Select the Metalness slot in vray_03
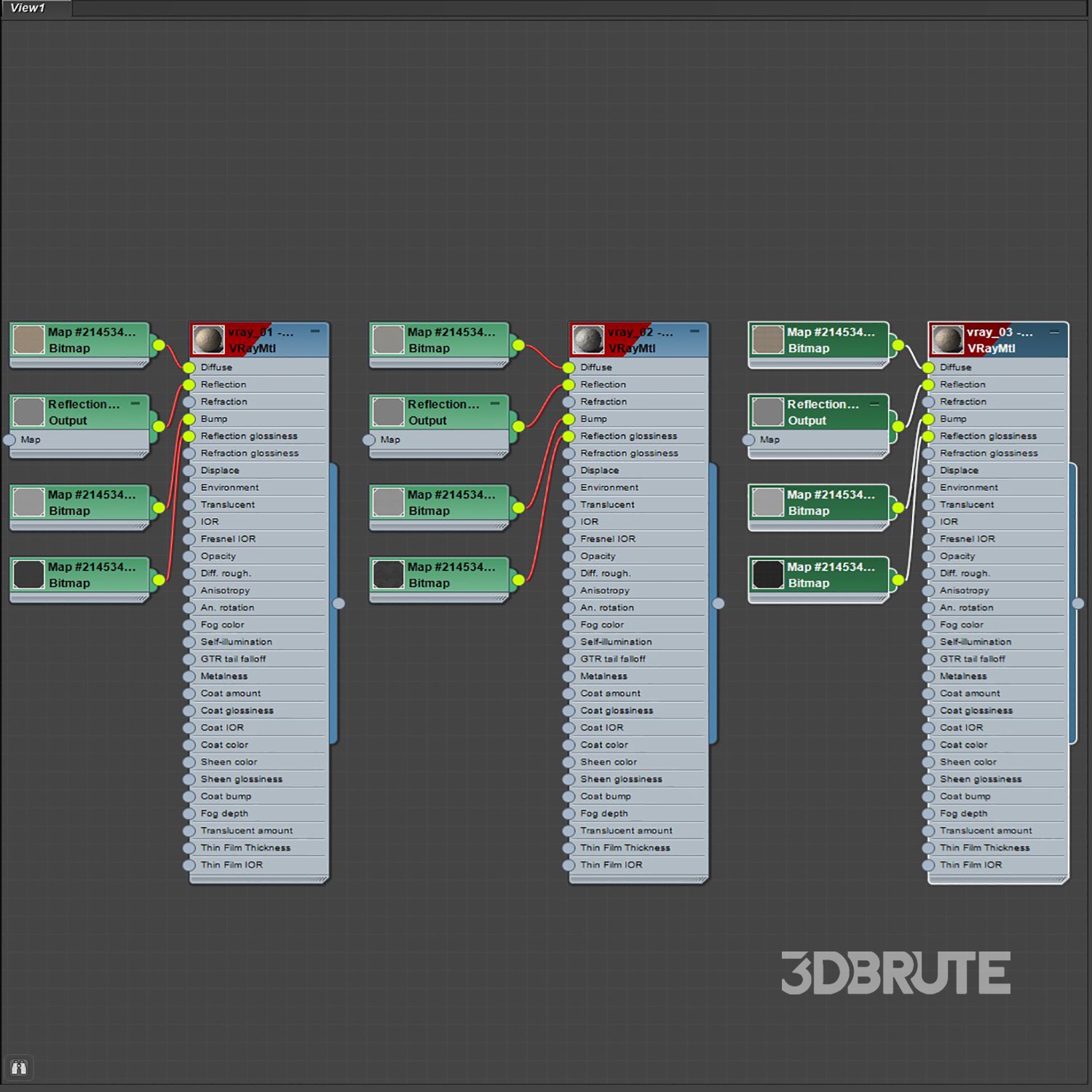The width and height of the screenshot is (1092, 1092). point(962,676)
